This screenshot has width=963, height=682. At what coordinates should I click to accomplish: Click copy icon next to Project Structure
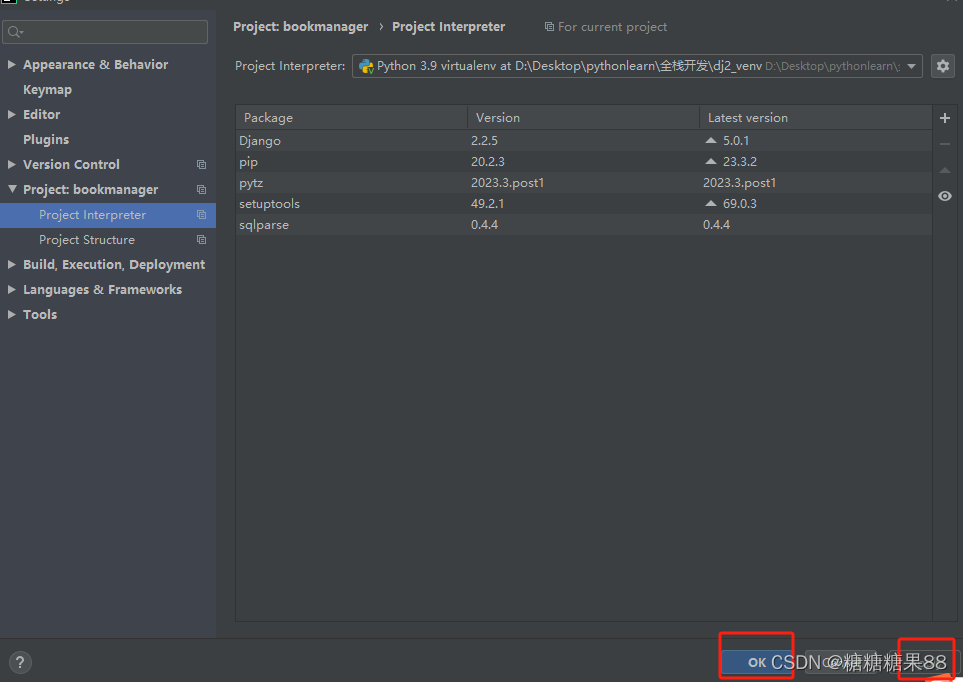pyautogui.click(x=201, y=240)
